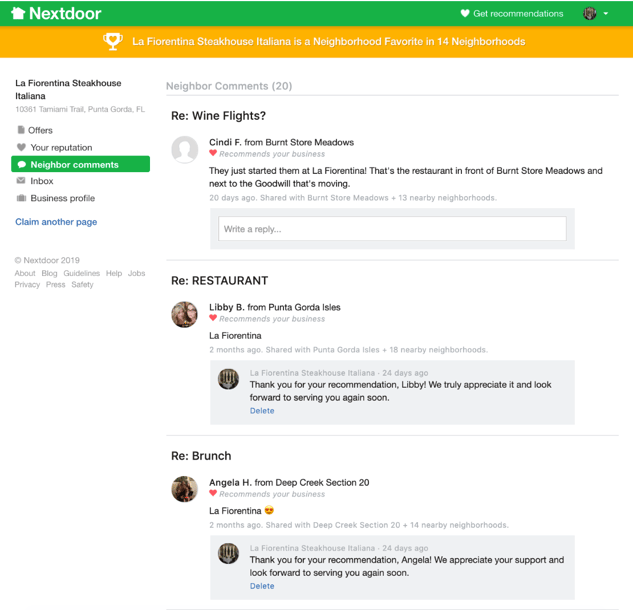
Task: Click the 10361 Tamiami Trail address text
Action: [x=80, y=109]
